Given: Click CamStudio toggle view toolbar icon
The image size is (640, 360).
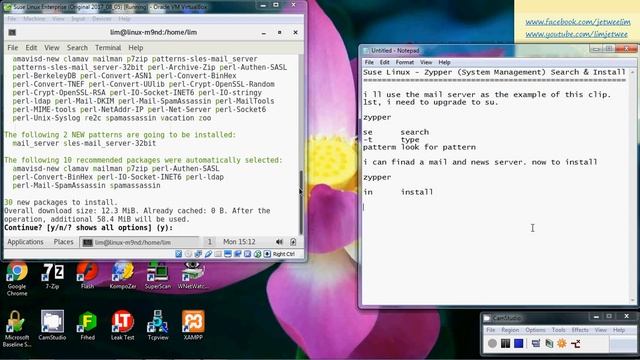Looking at the screenshot, I should tap(536, 344).
